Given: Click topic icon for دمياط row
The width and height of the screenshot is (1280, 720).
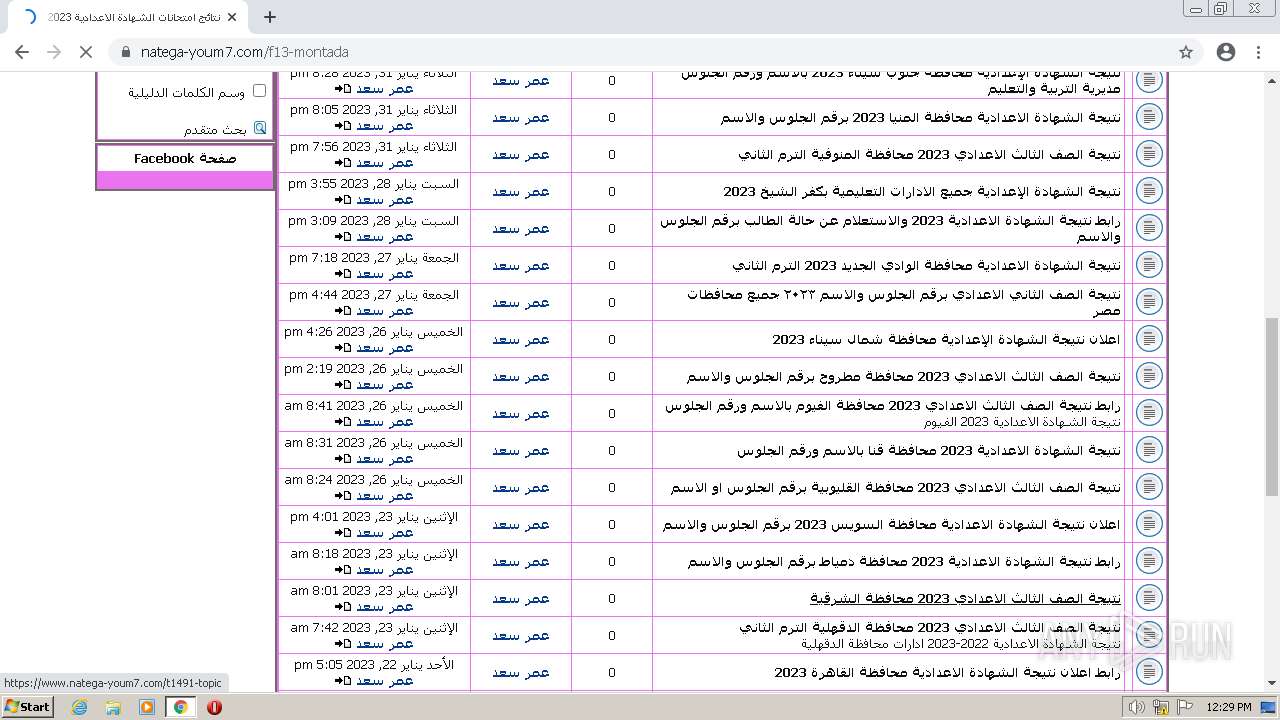Looking at the screenshot, I should [1149, 561].
